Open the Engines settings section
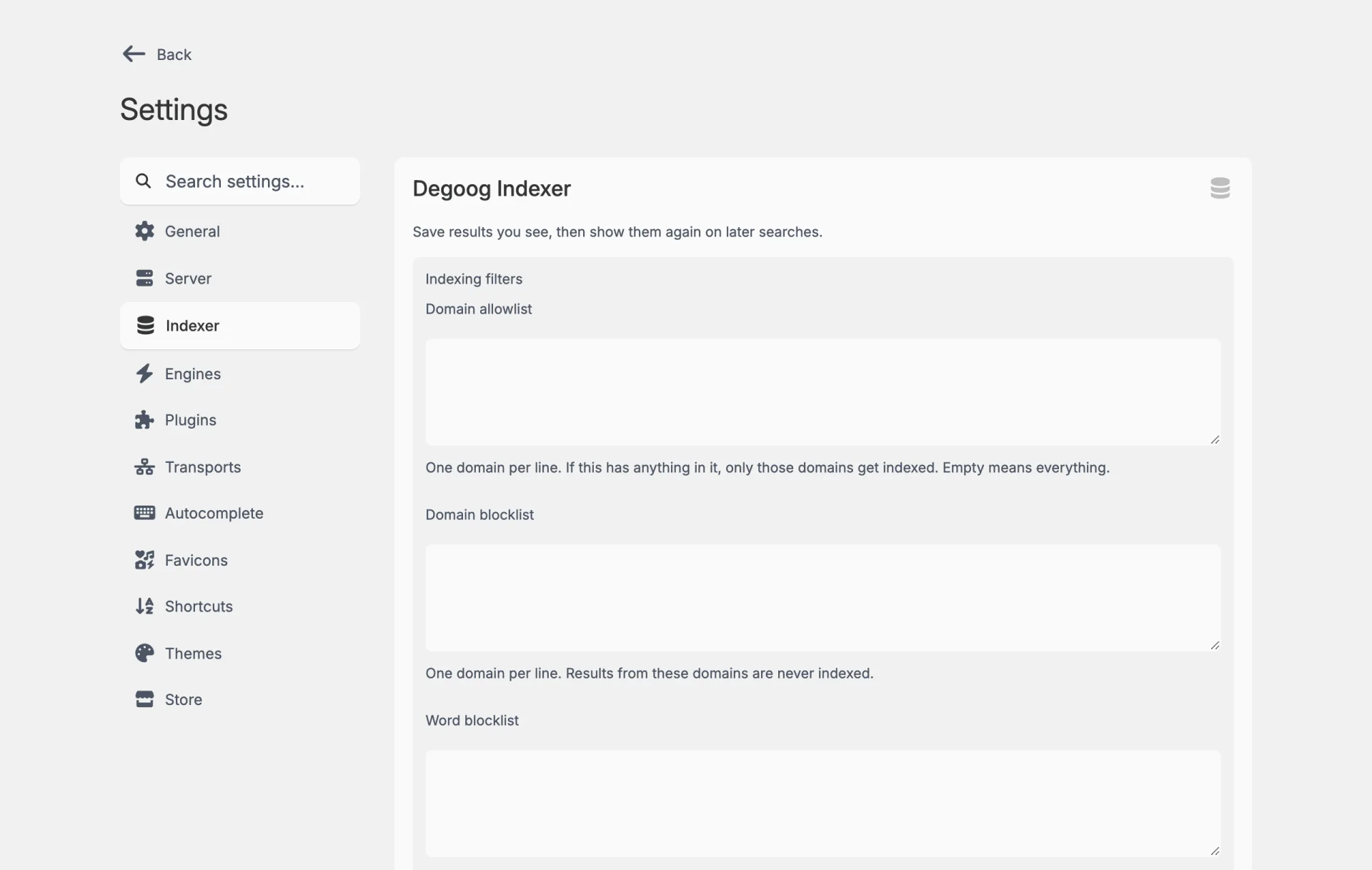The height and width of the screenshot is (870, 1372). pyautogui.click(x=240, y=374)
